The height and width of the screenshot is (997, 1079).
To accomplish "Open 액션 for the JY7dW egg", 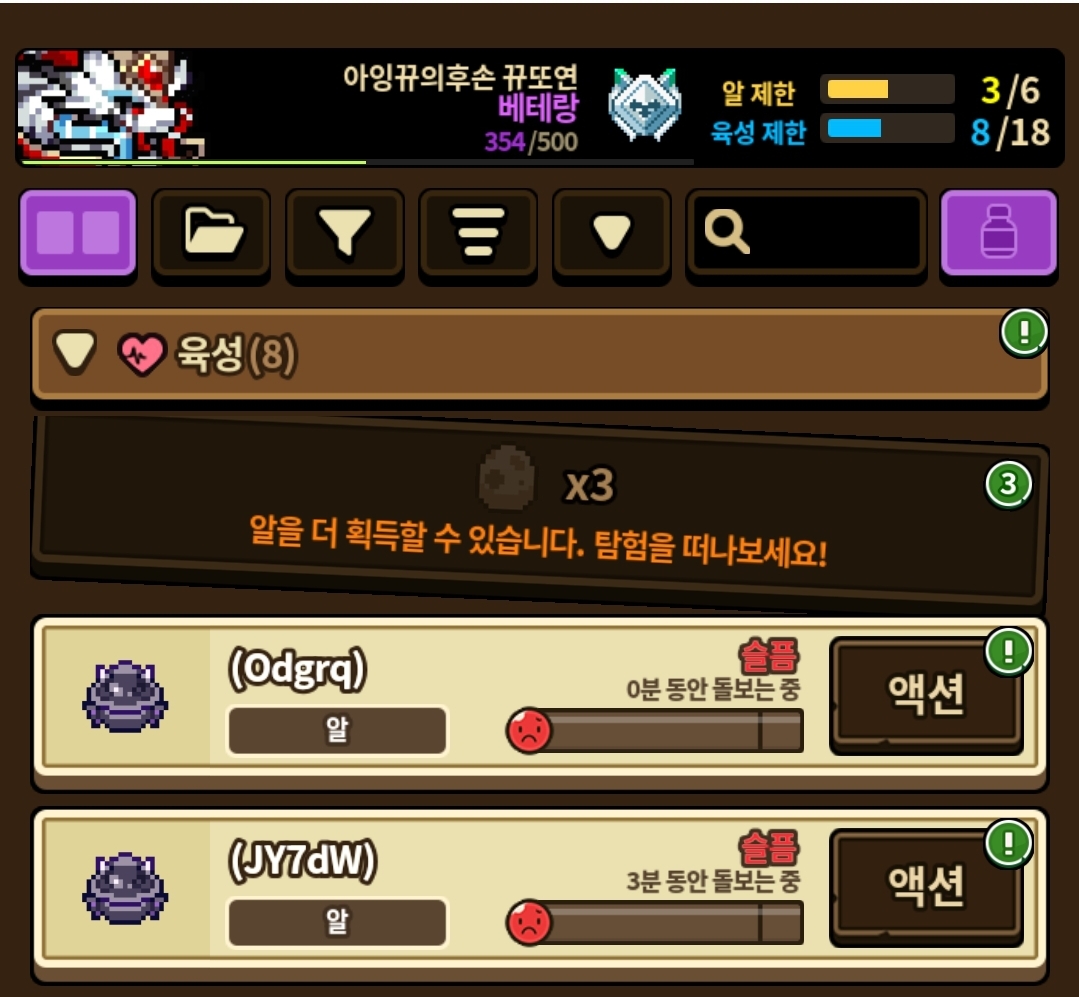I will click(926, 886).
